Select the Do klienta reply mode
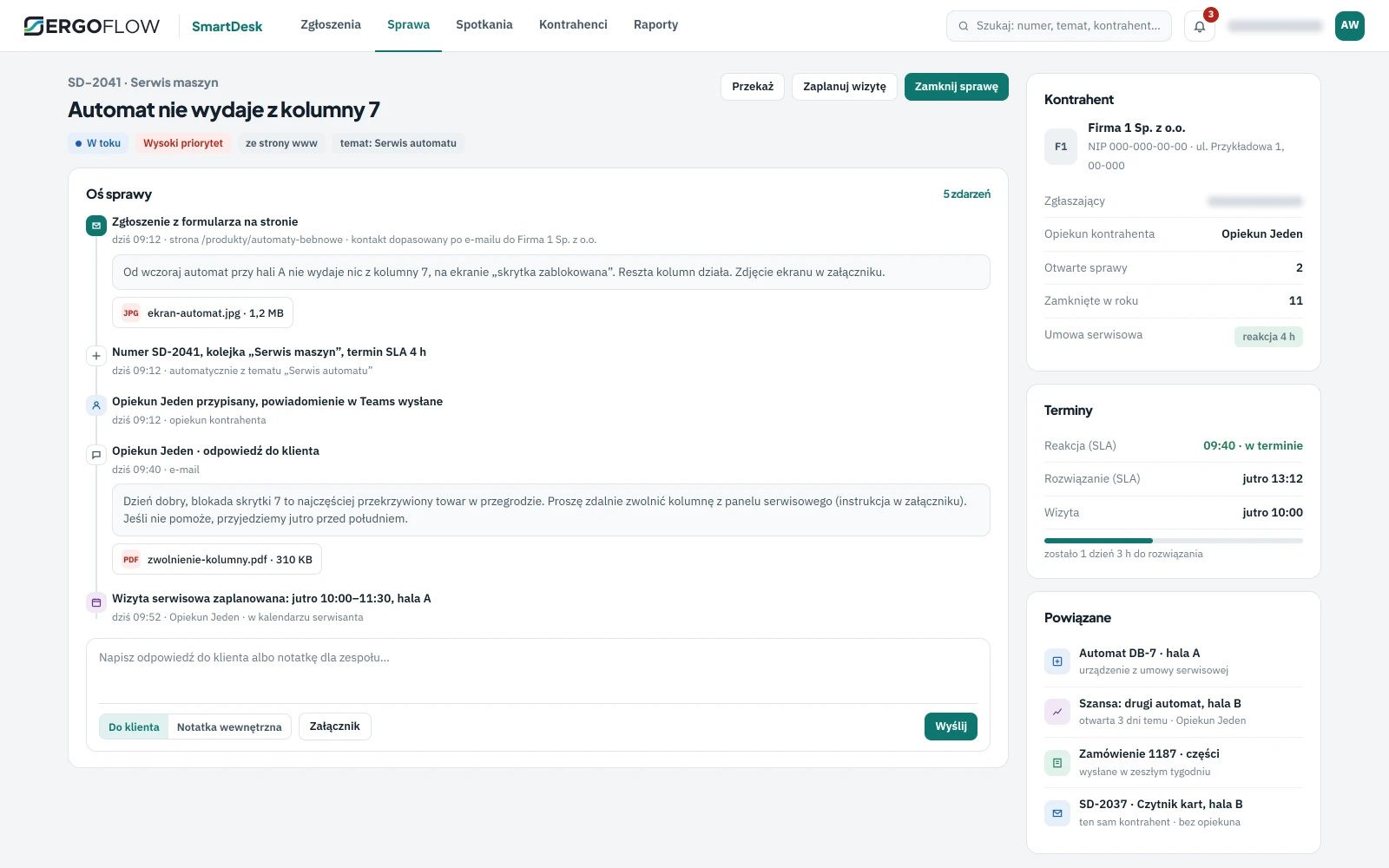 [134, 727]
